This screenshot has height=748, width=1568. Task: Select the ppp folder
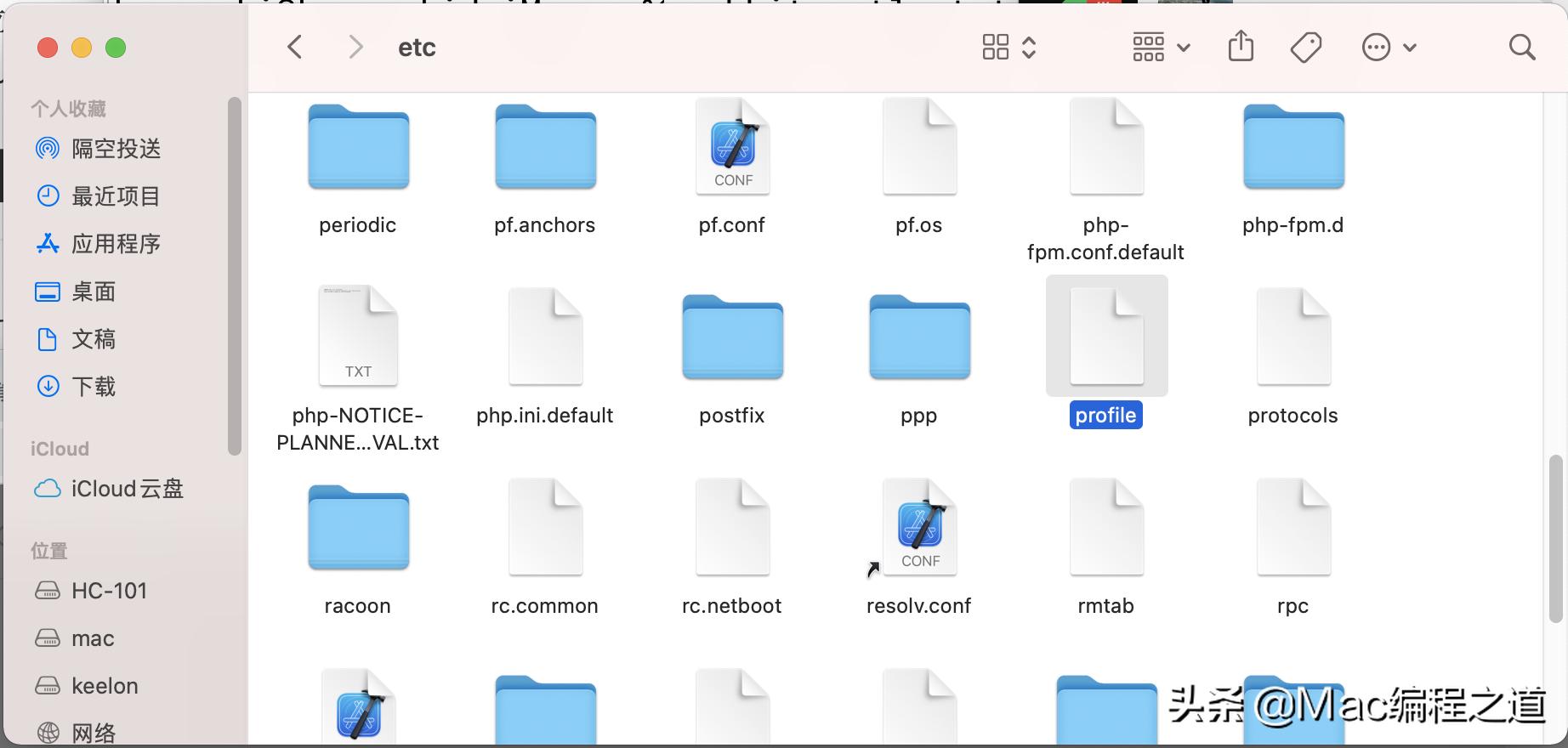919,337
